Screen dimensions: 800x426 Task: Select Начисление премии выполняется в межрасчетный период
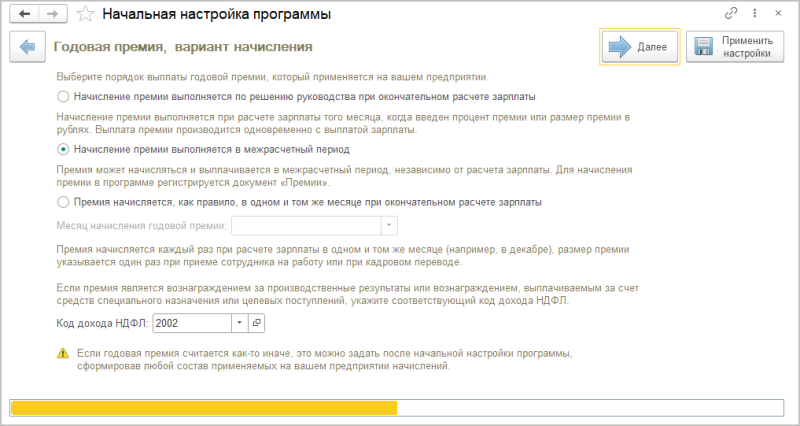pos(64,149)
